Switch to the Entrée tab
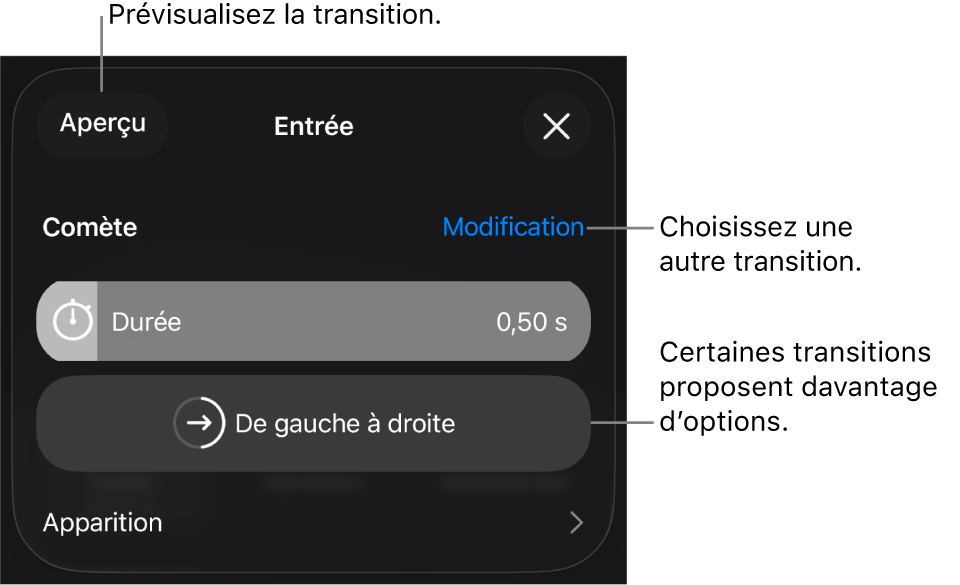Viewport: 960px width, 585px height. coord(313,126)
